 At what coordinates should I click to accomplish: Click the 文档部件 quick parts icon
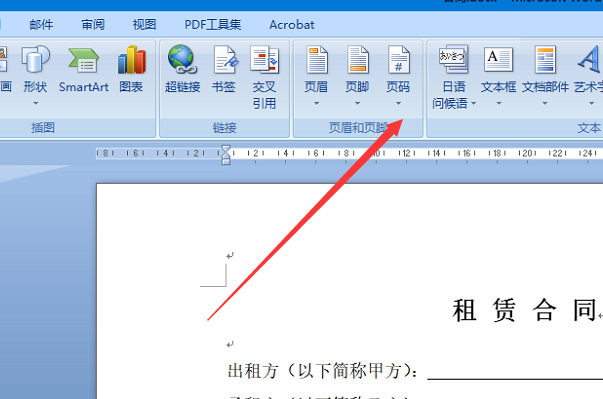coord(545,60)
